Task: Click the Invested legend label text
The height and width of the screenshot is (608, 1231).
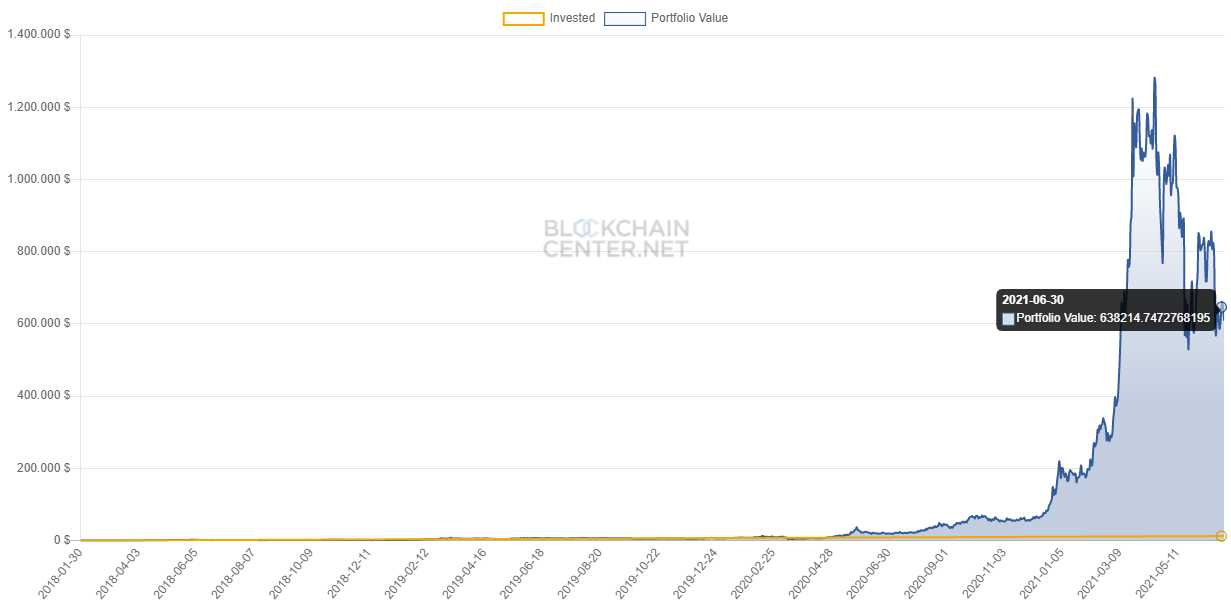Action: pos(572,18)
